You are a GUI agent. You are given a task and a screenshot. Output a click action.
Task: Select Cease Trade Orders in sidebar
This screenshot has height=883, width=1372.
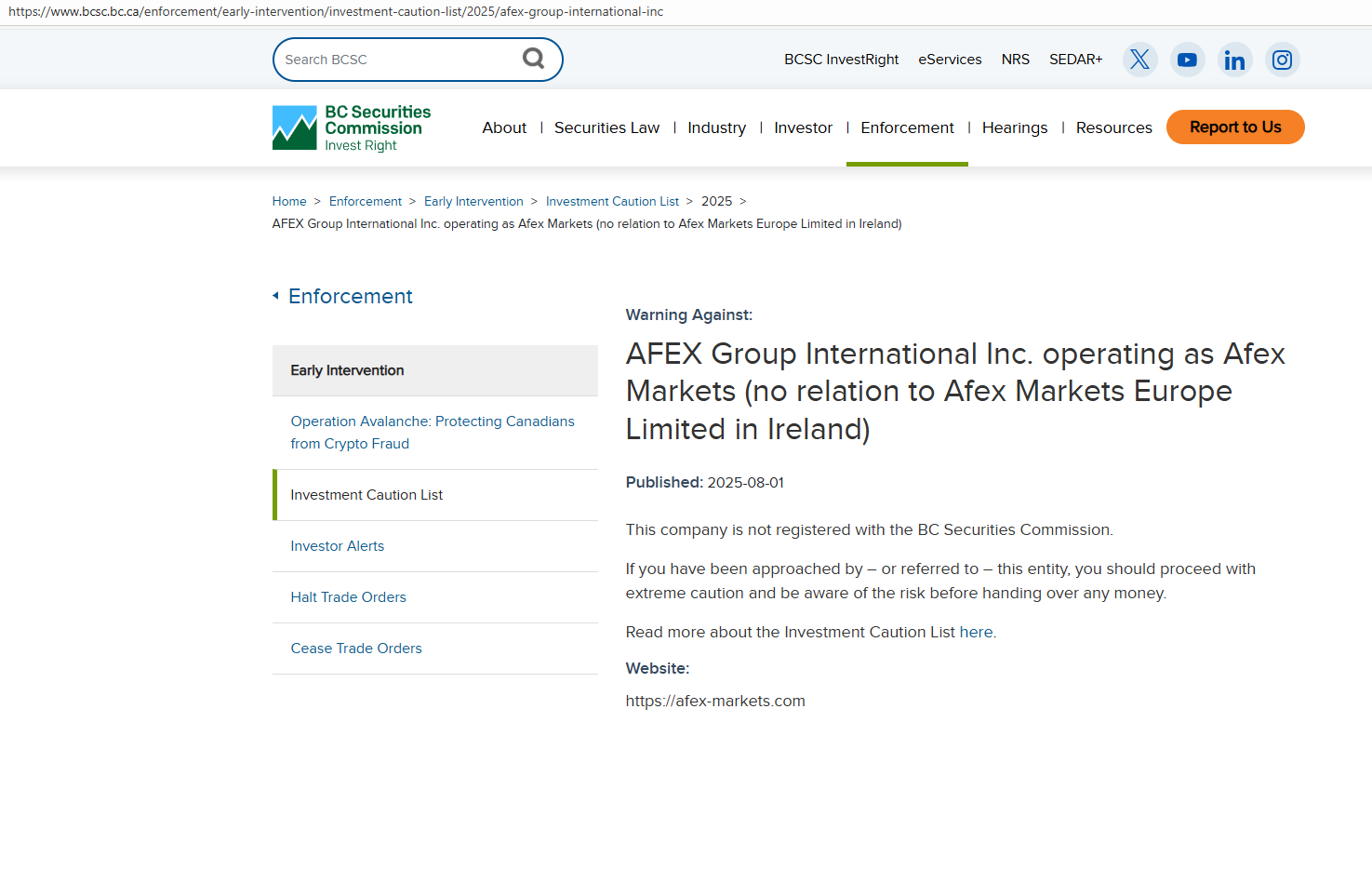pyautogui.click(x=356, y=649)
